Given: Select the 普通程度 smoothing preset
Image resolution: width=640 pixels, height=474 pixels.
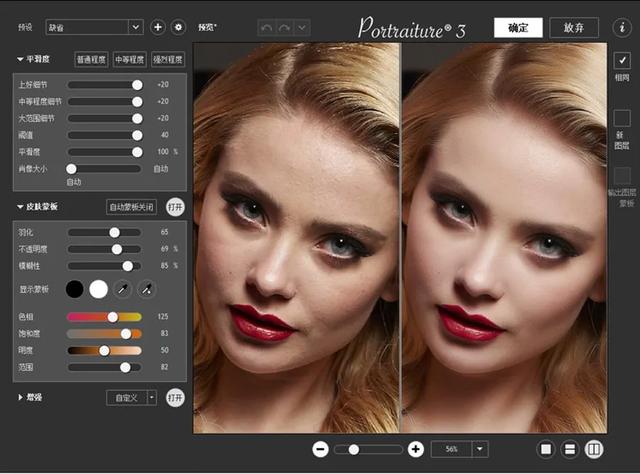Looking at the screenshot, I should [91, 60].
